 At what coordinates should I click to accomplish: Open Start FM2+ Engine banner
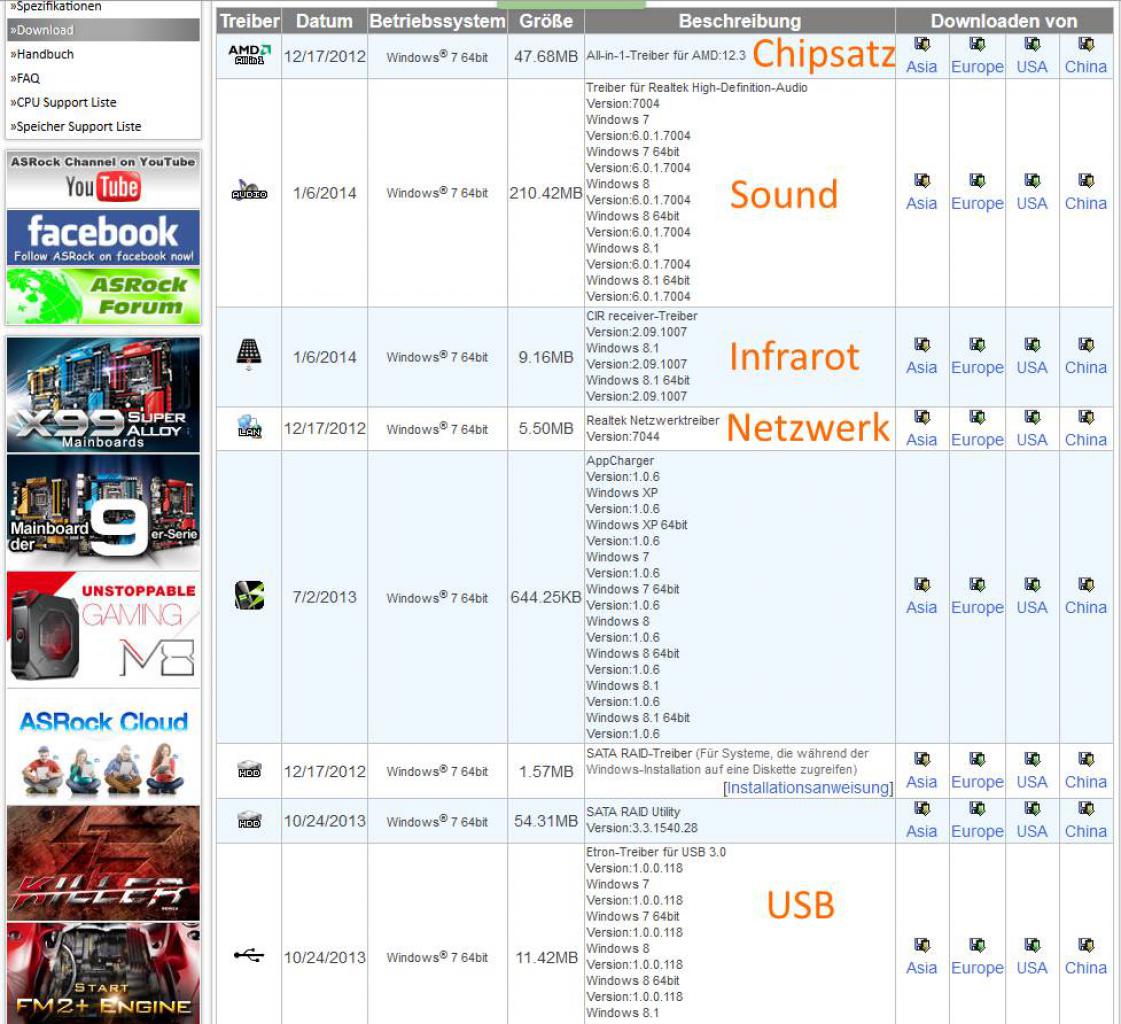pyautogui.click(x=103, y=973)
